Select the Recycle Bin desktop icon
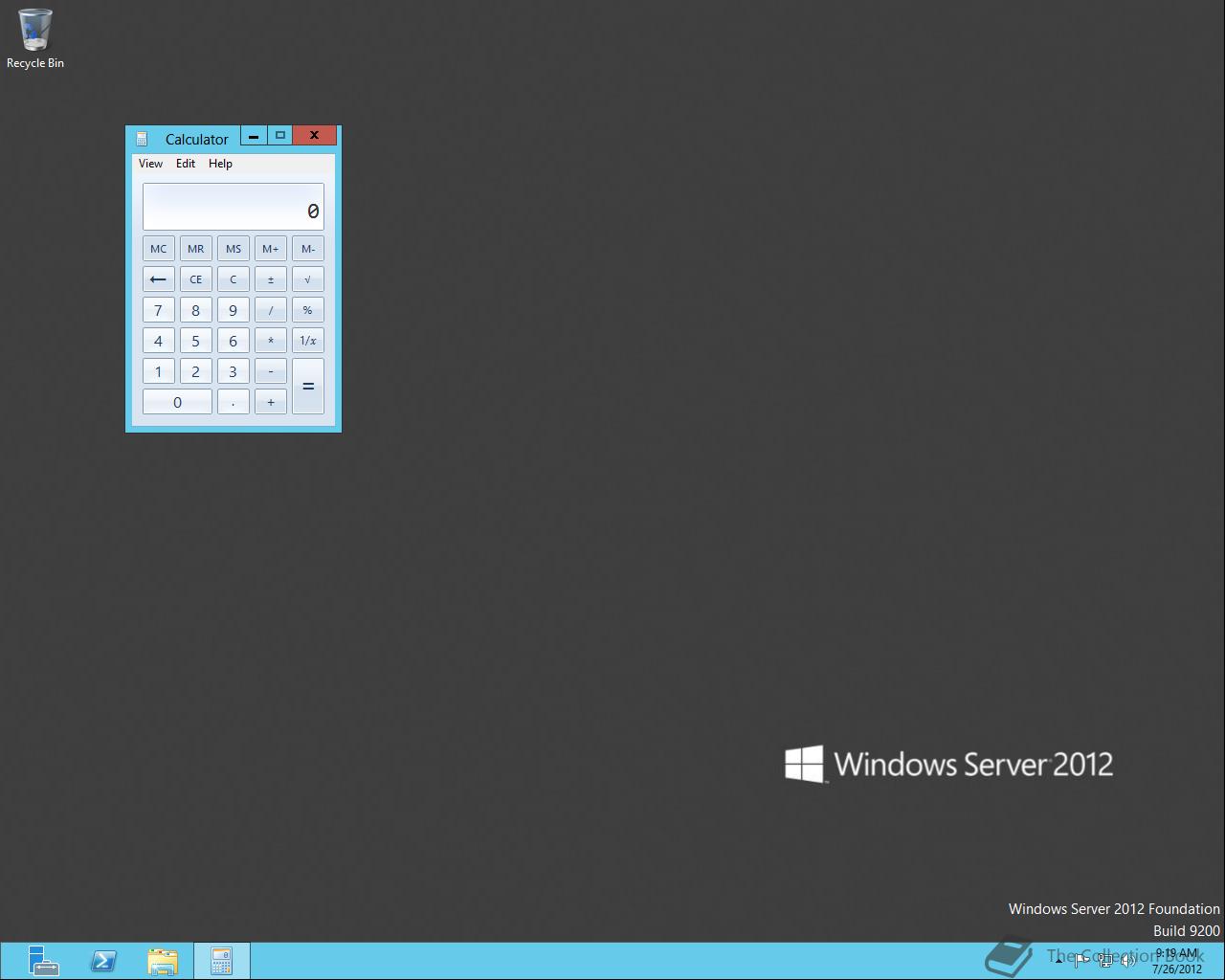This screenshot has width=1225, height=980. pos(35,39)
